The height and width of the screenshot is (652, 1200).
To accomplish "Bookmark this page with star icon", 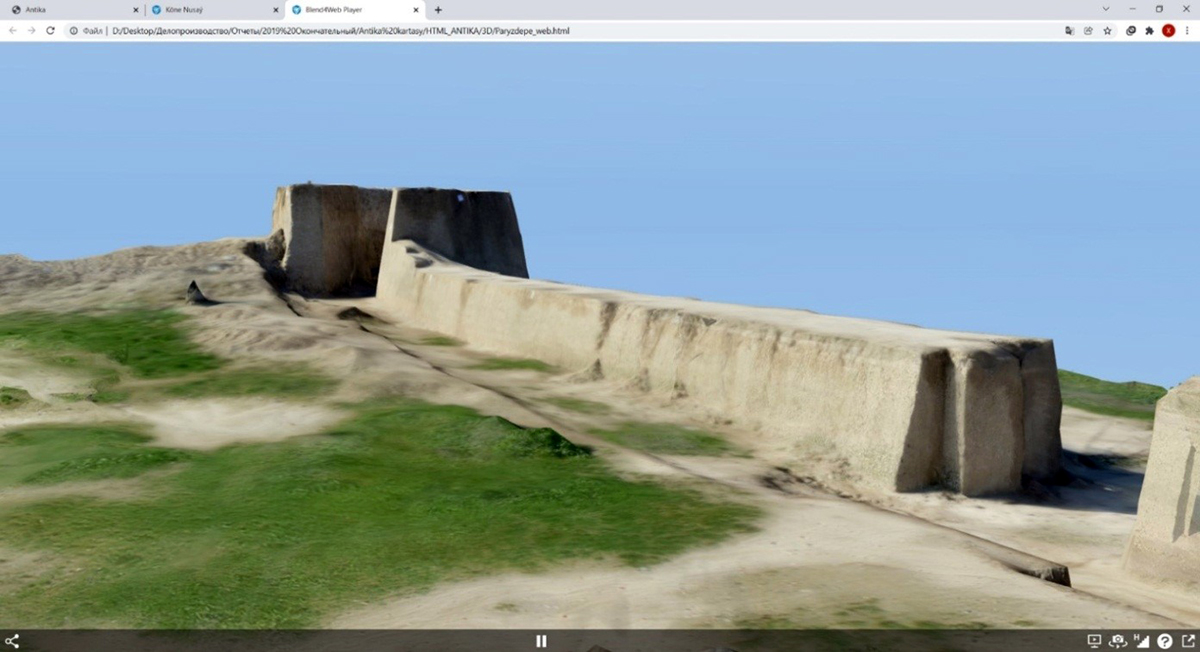I will pos(1107,31).
